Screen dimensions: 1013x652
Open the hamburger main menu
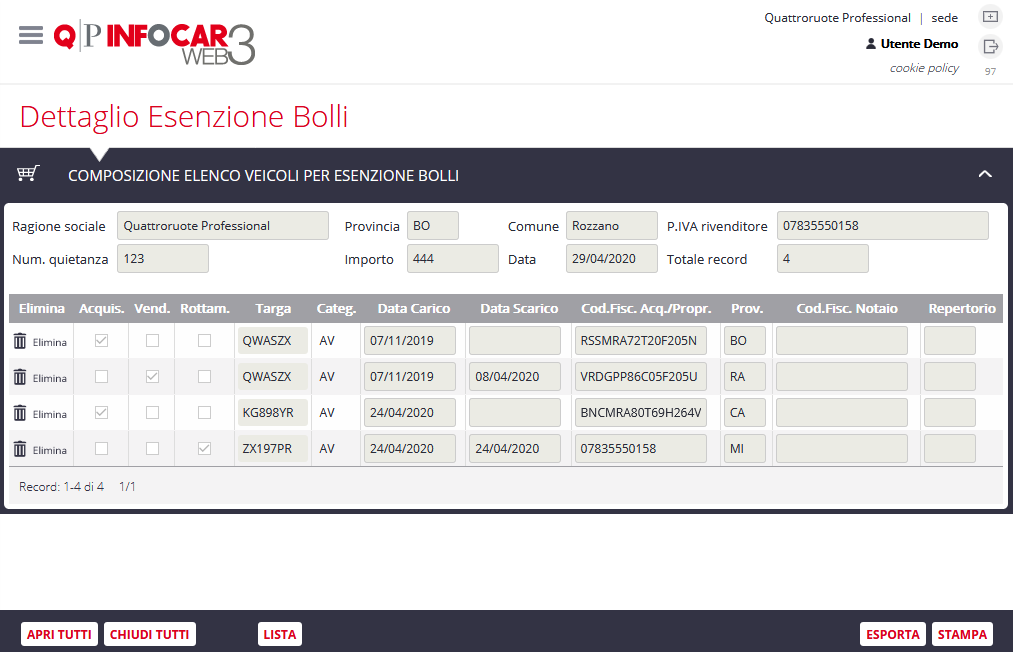[31, 35]
